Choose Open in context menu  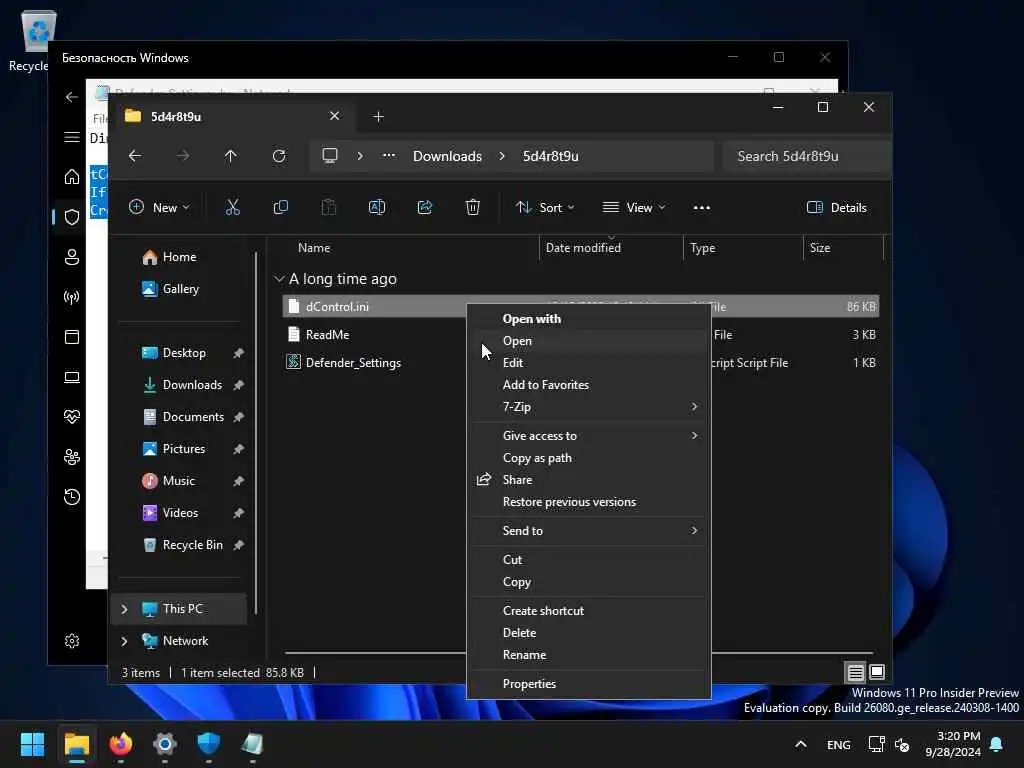coord(589,341)
